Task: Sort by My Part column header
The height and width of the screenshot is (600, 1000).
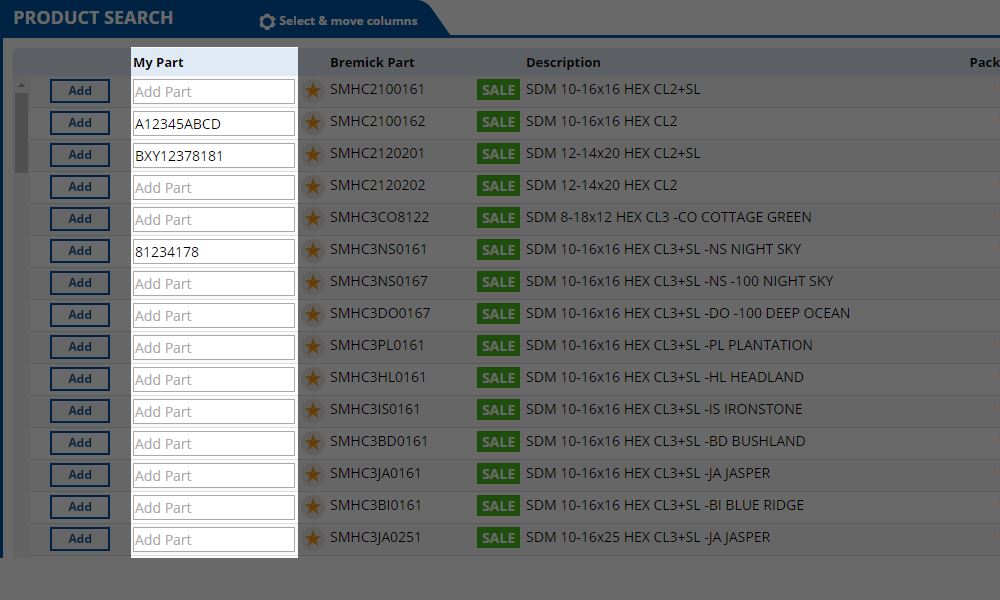Action: [159, 62]
